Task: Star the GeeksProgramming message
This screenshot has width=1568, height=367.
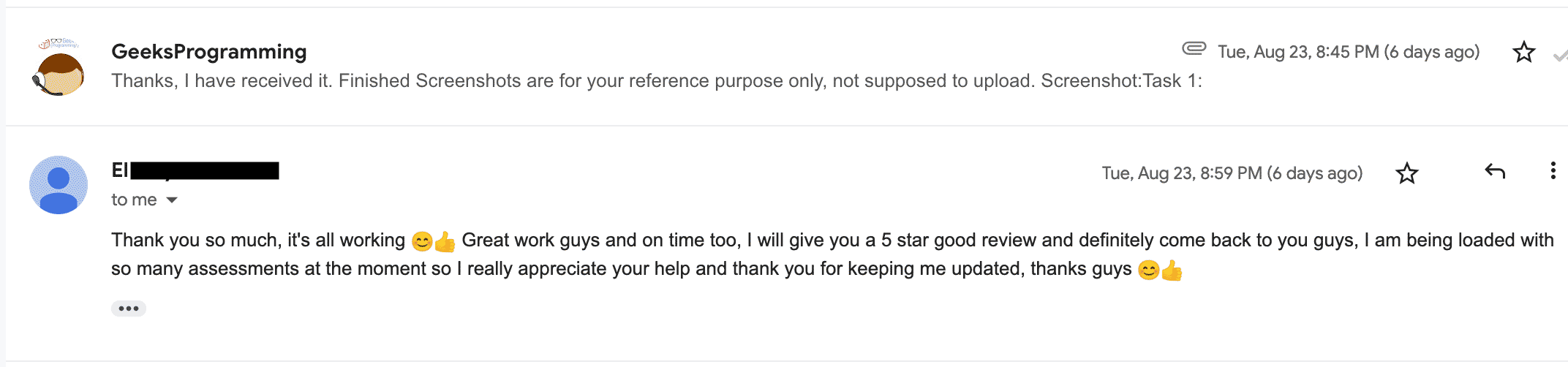Action: [1523, 52]
